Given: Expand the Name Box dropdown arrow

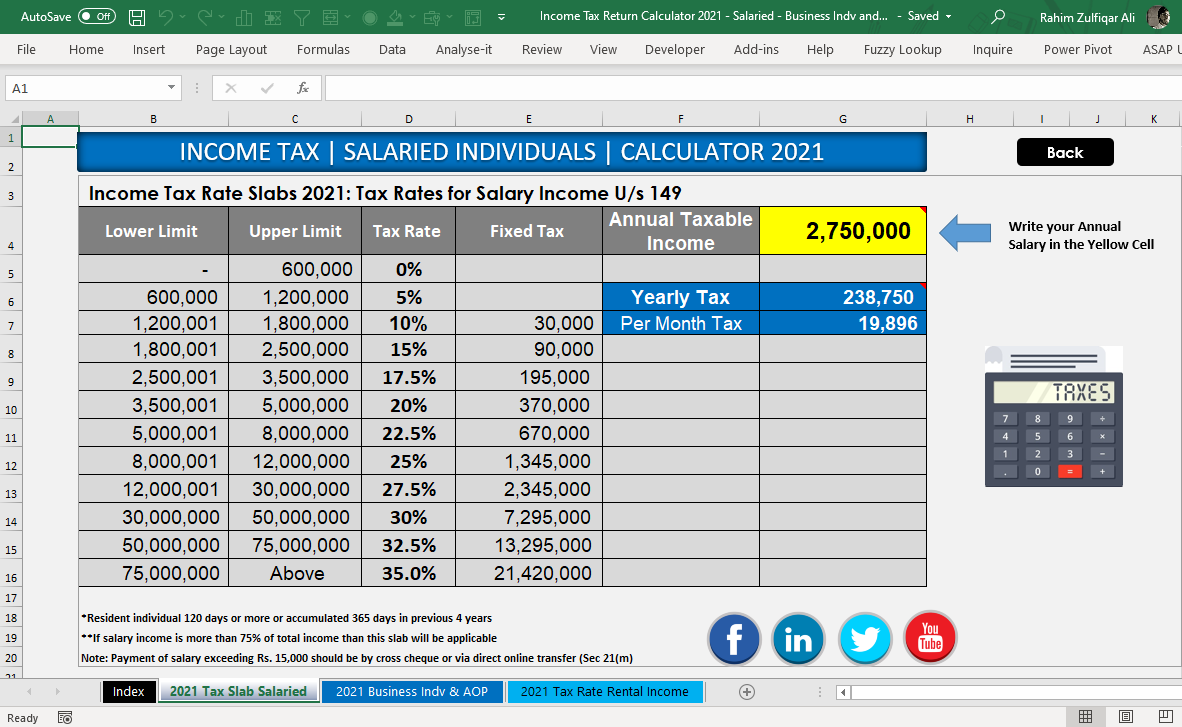Looking at the screenshot, I should coord(172,88).
